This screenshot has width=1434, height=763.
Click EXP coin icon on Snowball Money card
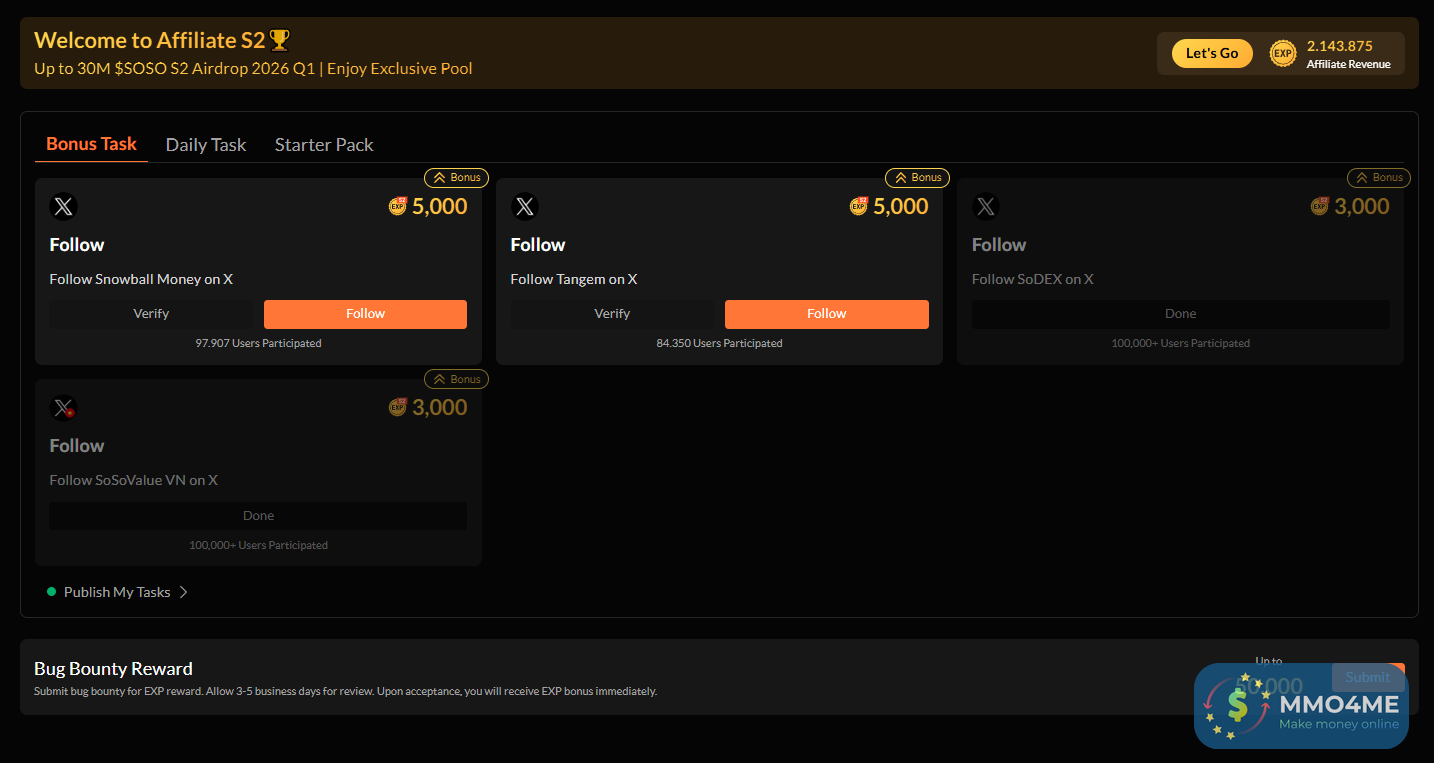[398, 206]
